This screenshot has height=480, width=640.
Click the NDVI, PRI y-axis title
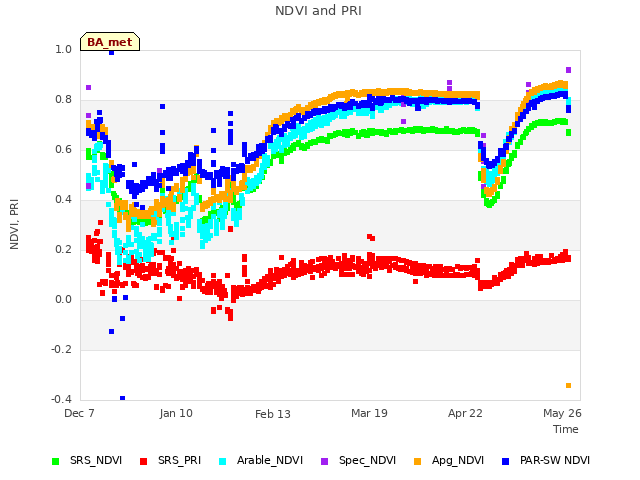[x=14, y=224]
